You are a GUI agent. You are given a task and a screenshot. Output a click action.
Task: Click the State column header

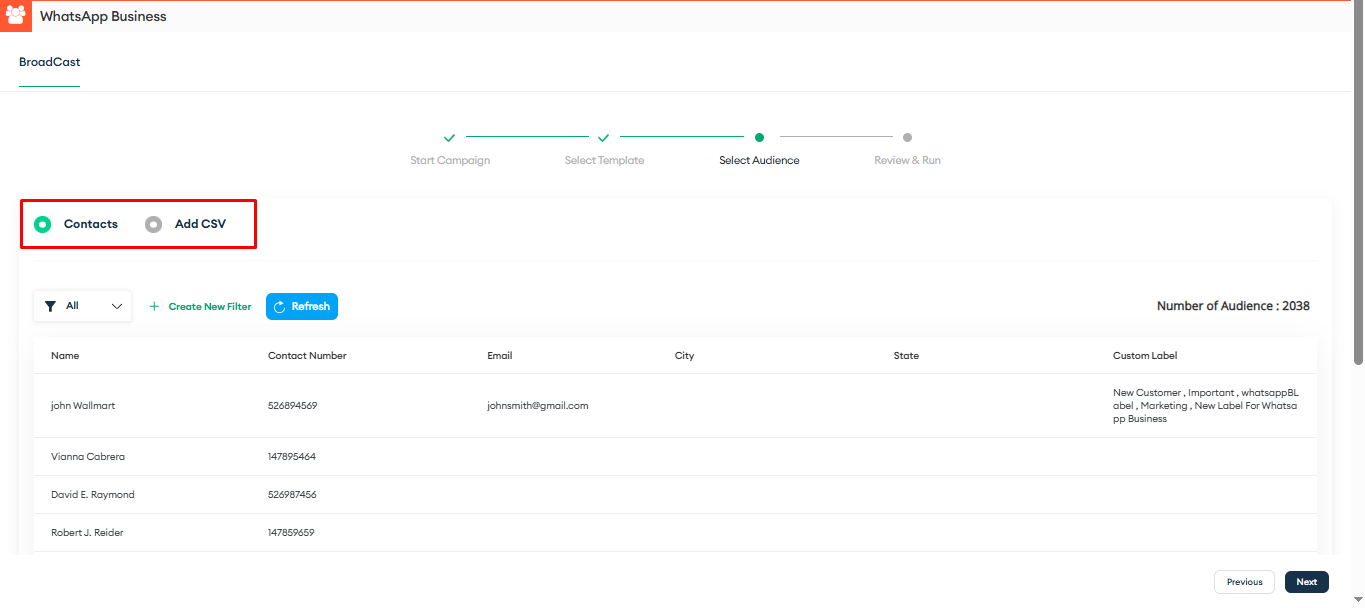click(x=906, y=356)
